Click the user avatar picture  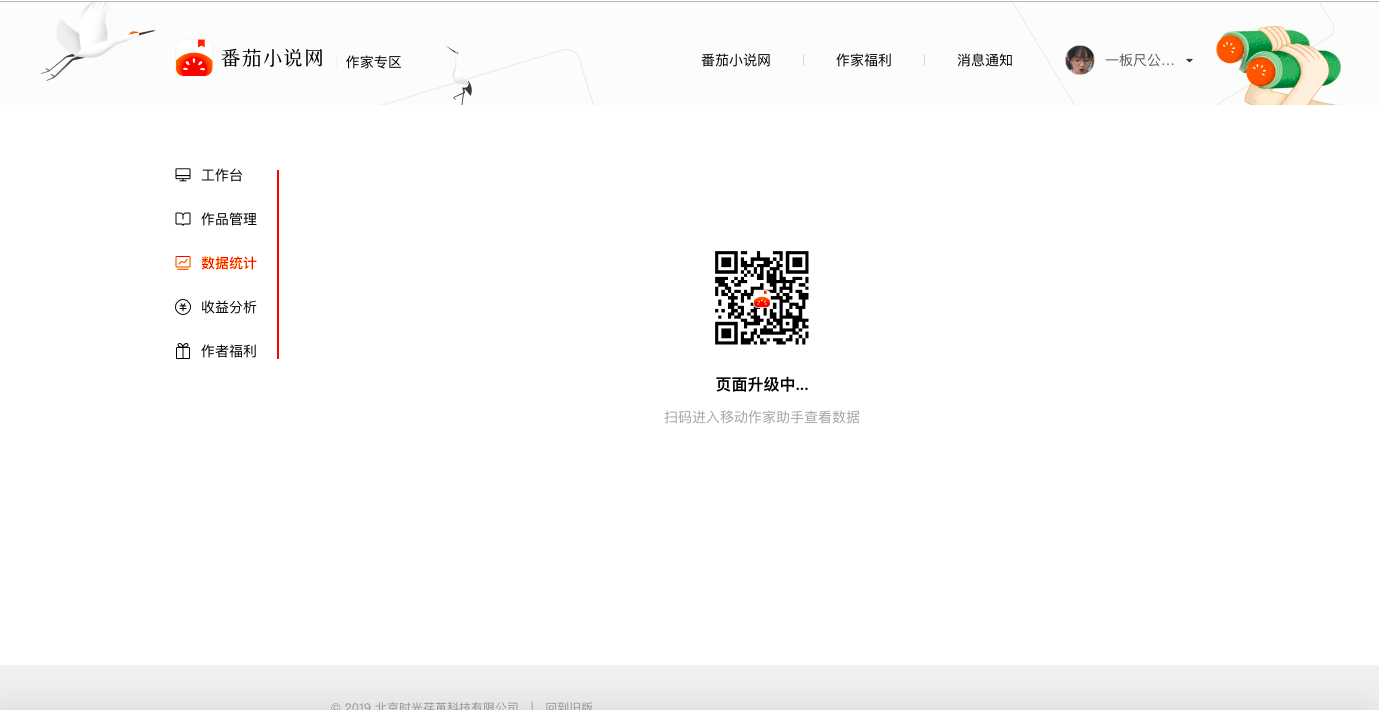click(1080, 60)
